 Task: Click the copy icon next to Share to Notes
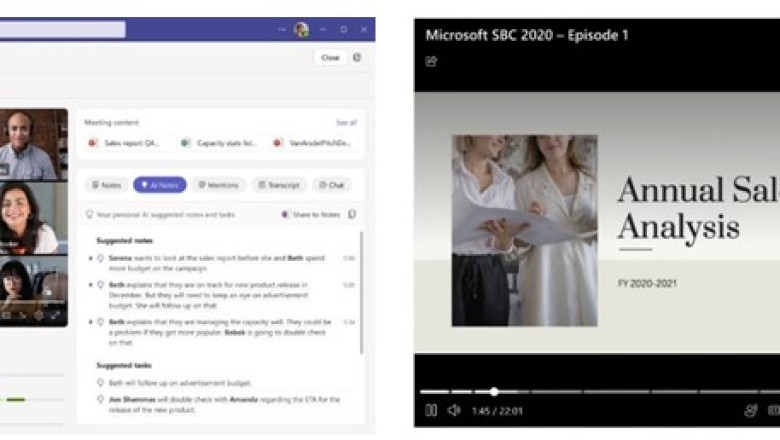pyautogui.click(x=352, y=214)
